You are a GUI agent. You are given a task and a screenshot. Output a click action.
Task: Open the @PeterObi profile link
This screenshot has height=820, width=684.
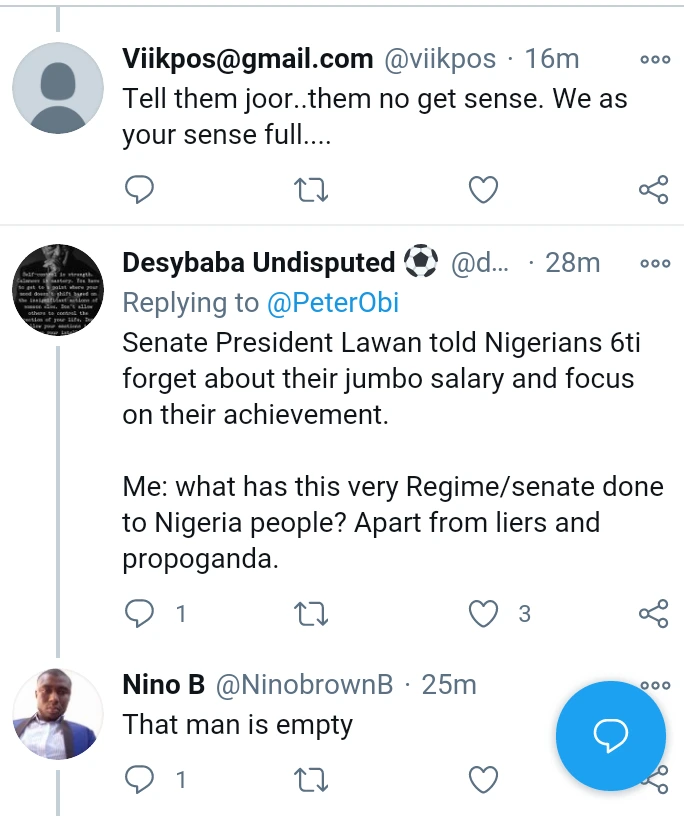pyautogui.click(x=331, y=303)
